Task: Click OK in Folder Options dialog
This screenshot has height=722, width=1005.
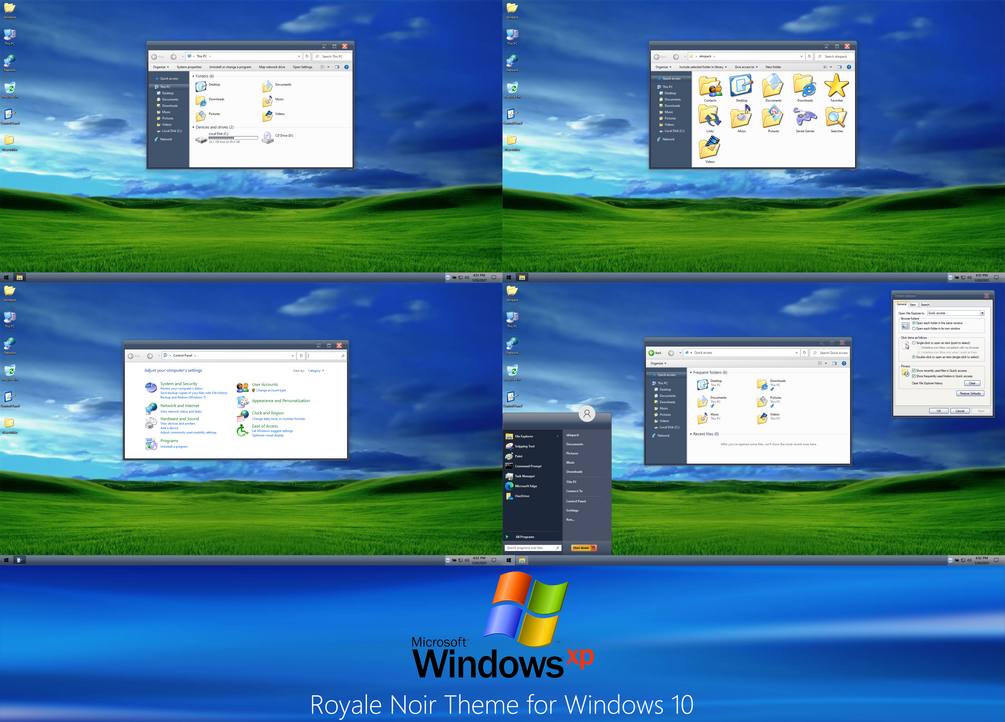Action: coord(939,411)
